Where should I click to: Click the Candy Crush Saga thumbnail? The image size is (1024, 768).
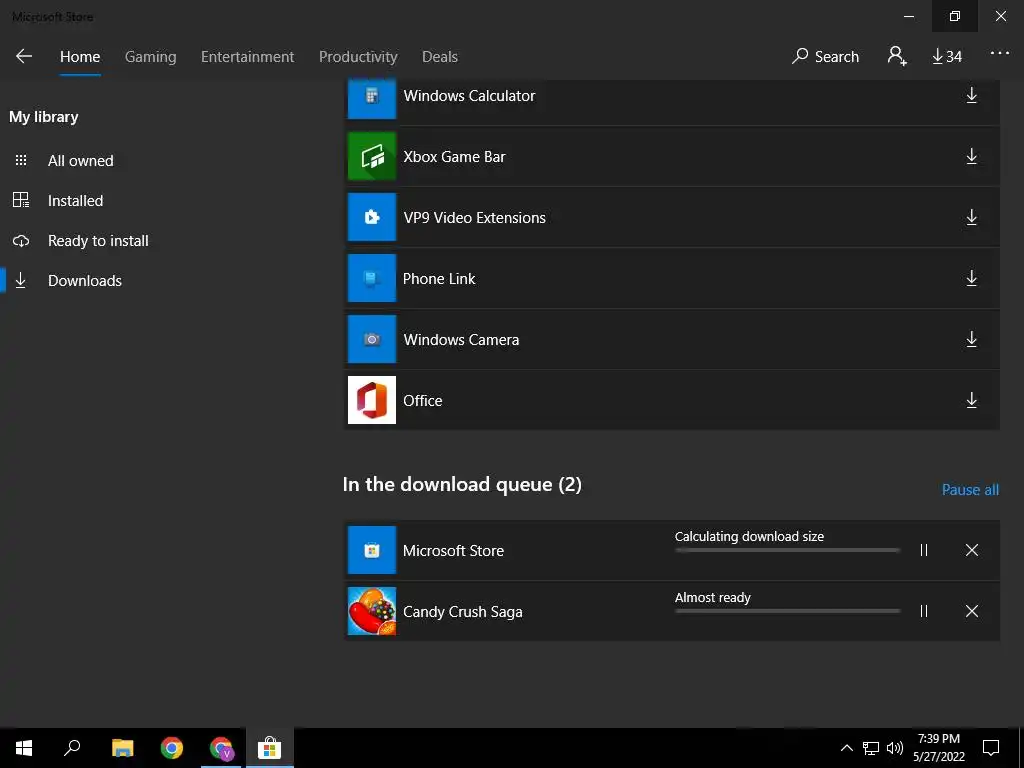coord(372,611)
